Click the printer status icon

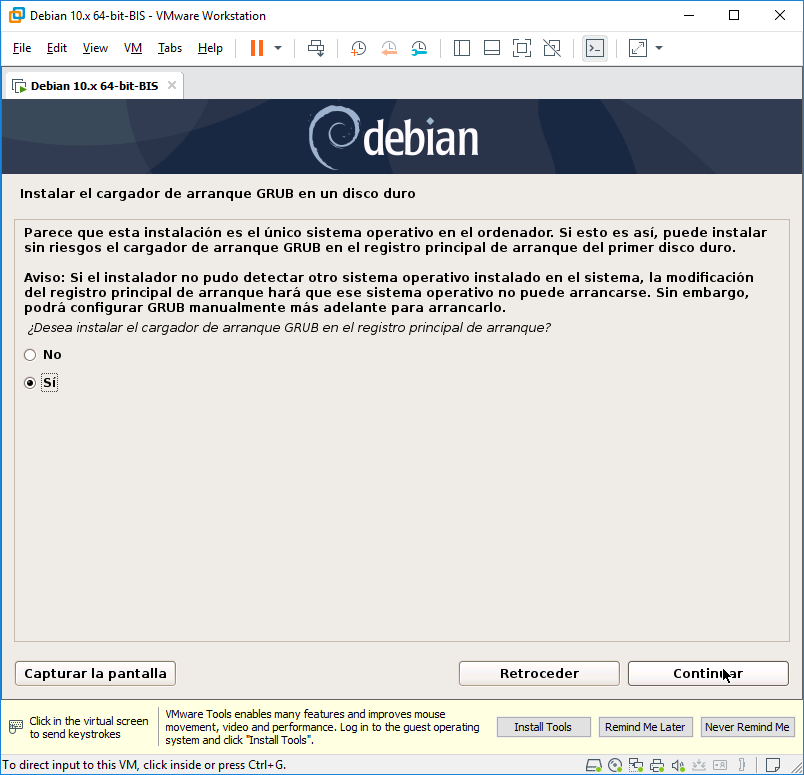tap(657, 765)
